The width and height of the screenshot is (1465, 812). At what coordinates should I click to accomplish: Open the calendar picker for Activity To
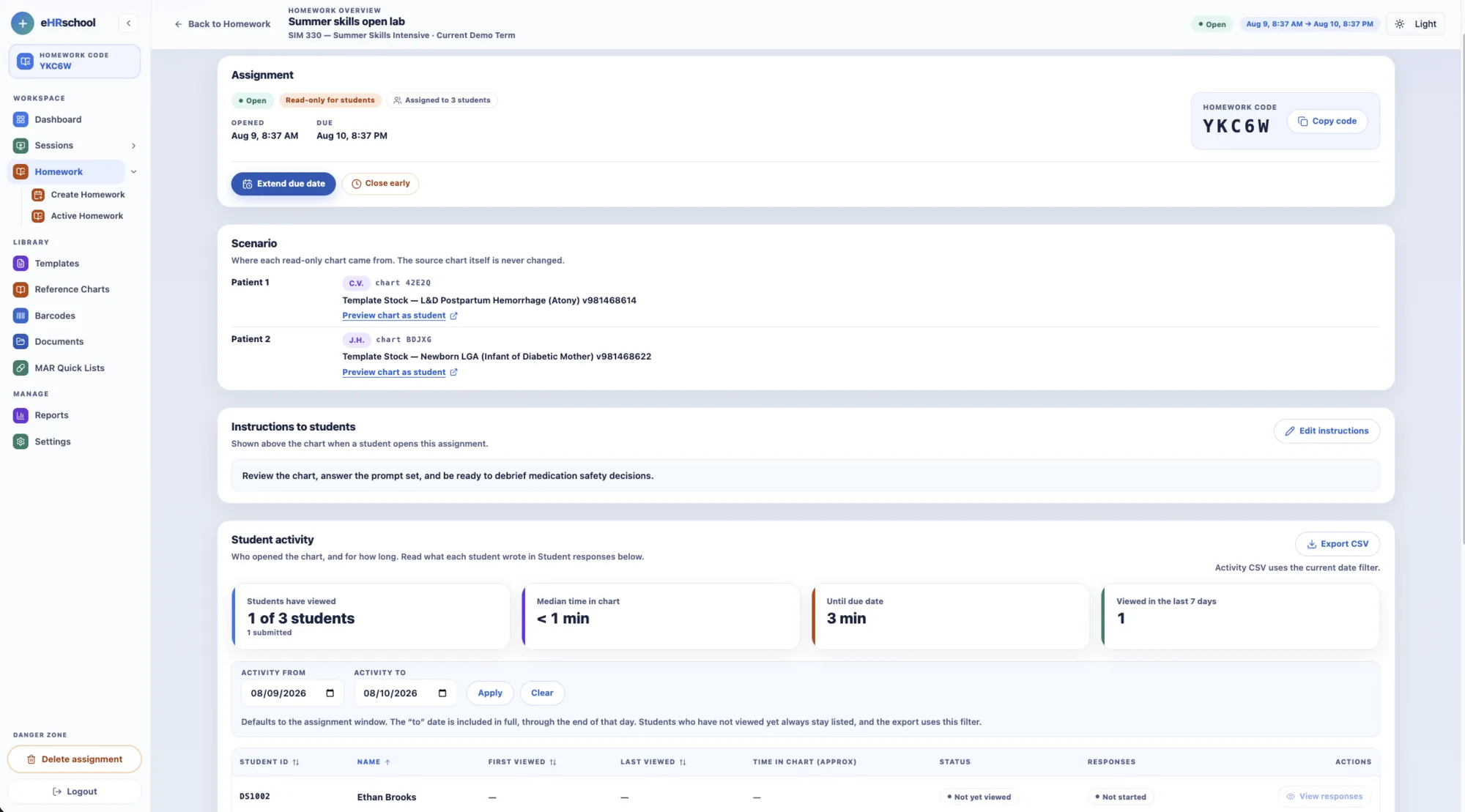(x=442, y=693)
